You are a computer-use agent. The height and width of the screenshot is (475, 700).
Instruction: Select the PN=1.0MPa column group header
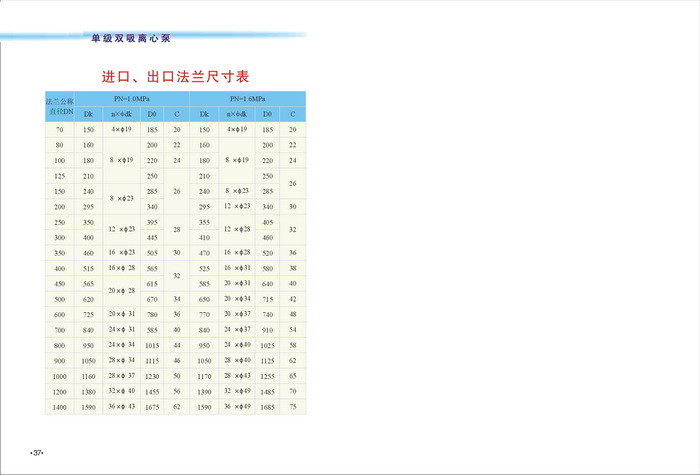[x=133, y=100]
